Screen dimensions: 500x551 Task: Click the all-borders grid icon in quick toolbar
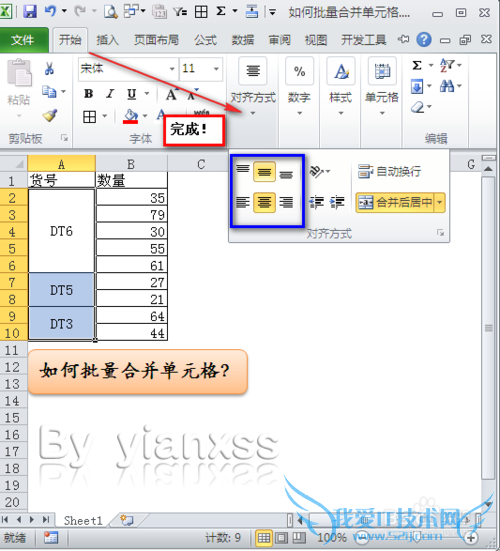click(x=201, y=12)
